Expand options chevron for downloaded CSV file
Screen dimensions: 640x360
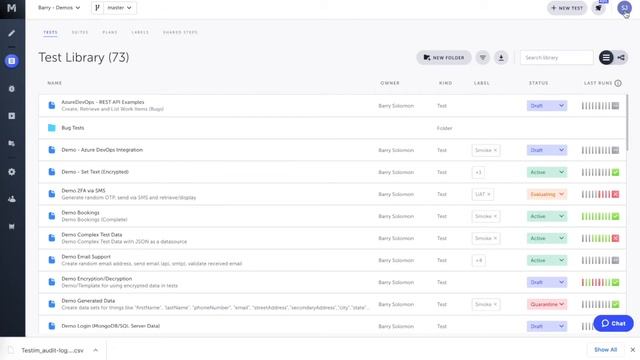tap(96, 350)
